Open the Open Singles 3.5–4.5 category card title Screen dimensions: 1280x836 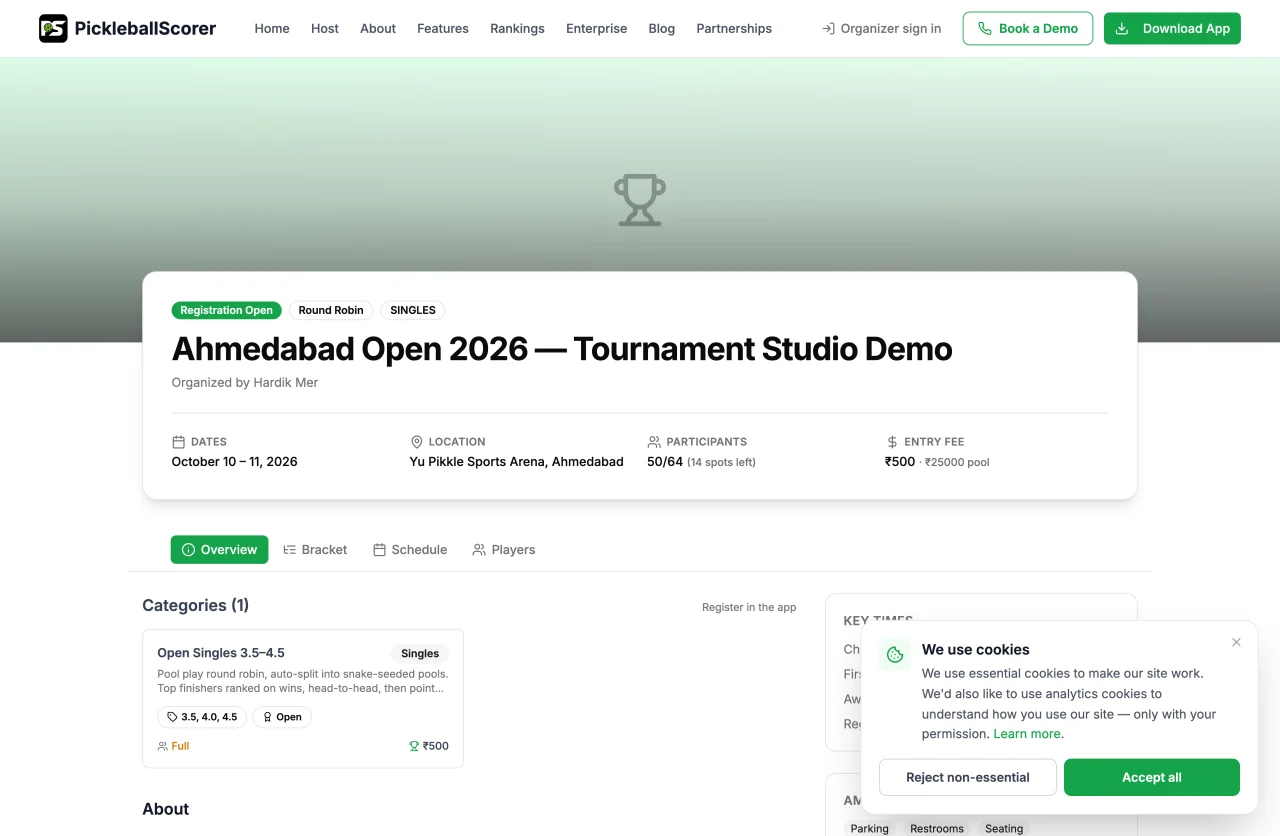[221, 653]
